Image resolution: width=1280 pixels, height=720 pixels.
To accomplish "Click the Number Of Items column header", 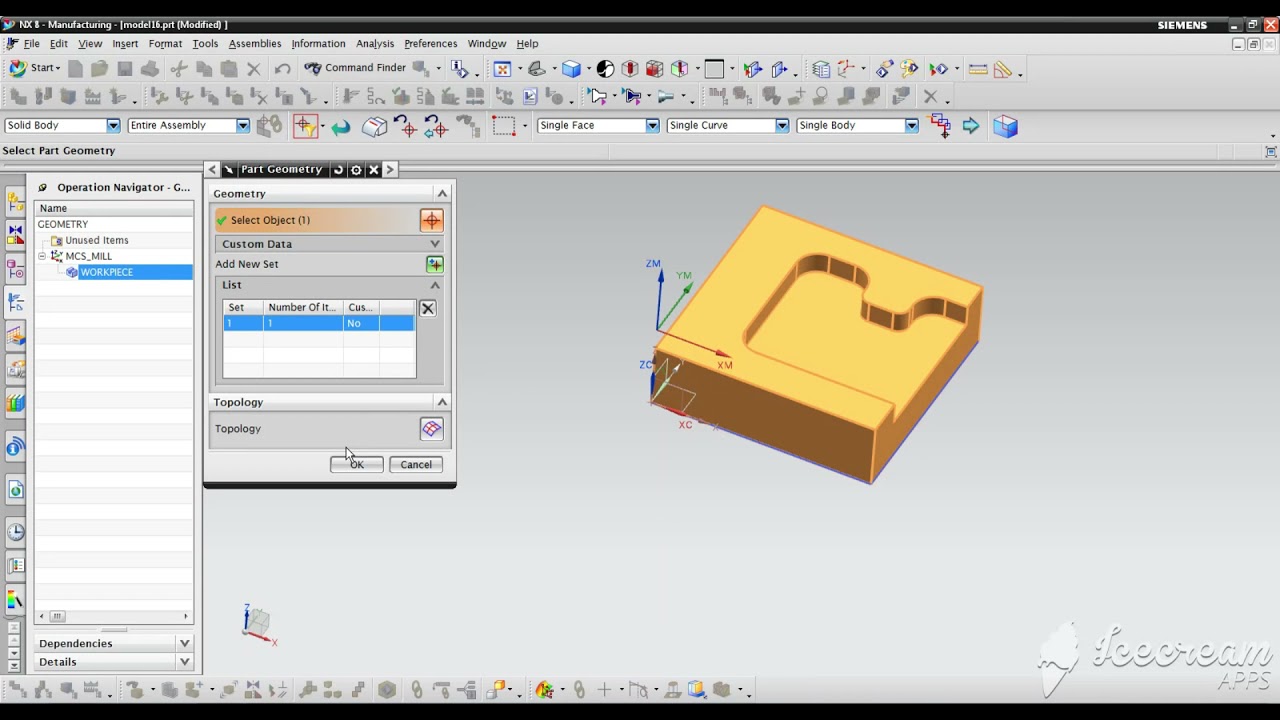I will tap(303, 307).
